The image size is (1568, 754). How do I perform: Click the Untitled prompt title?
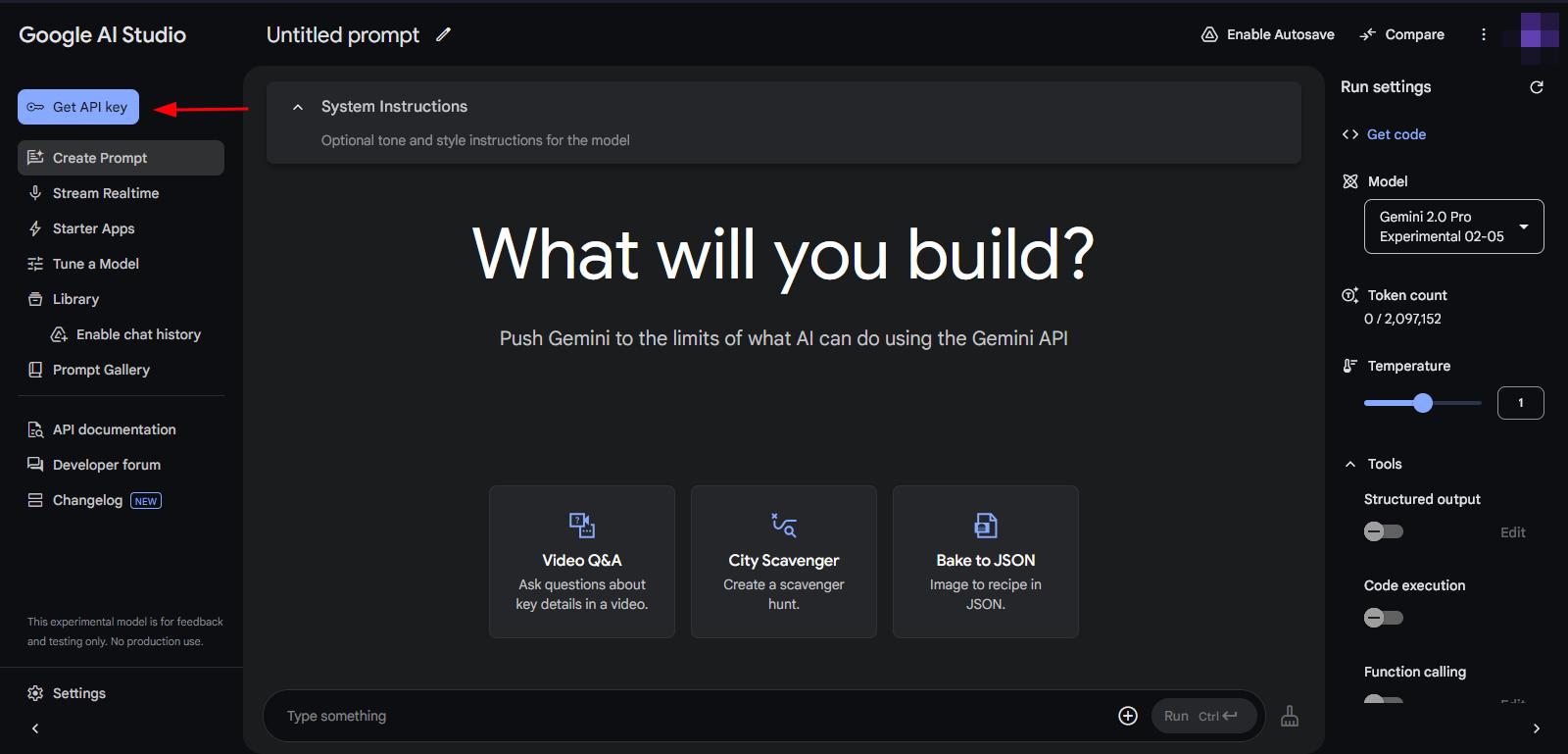pos(343,34)
